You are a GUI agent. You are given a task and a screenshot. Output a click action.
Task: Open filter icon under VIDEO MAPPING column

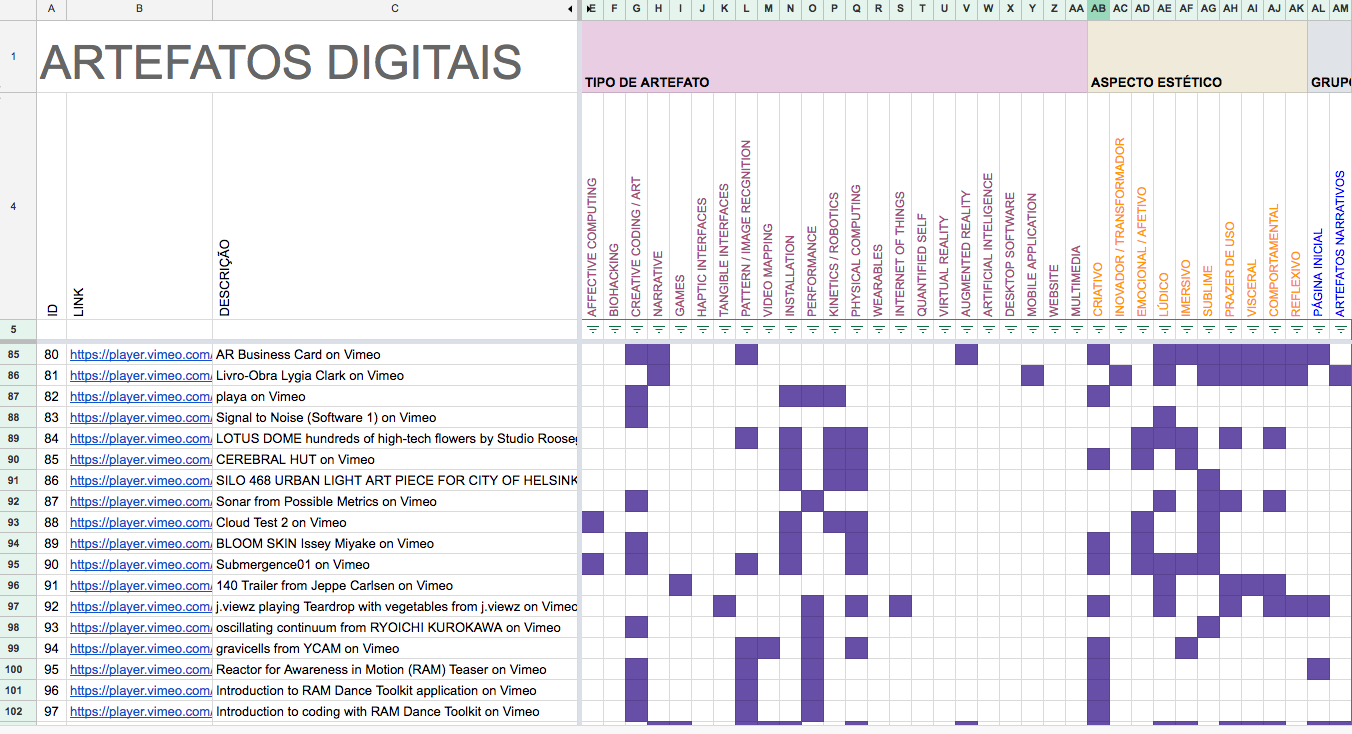768,329
